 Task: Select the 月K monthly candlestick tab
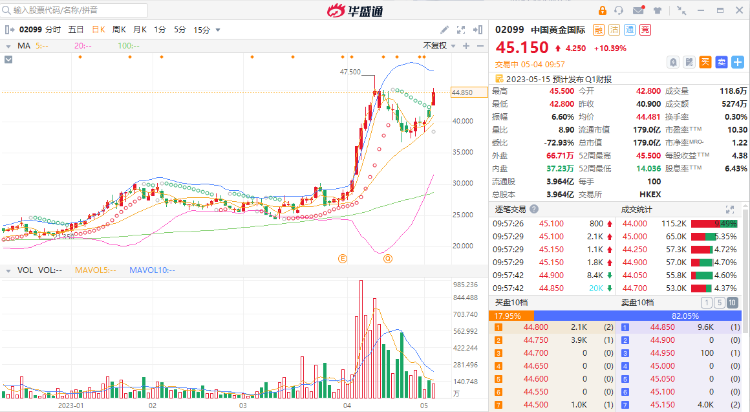140,30
